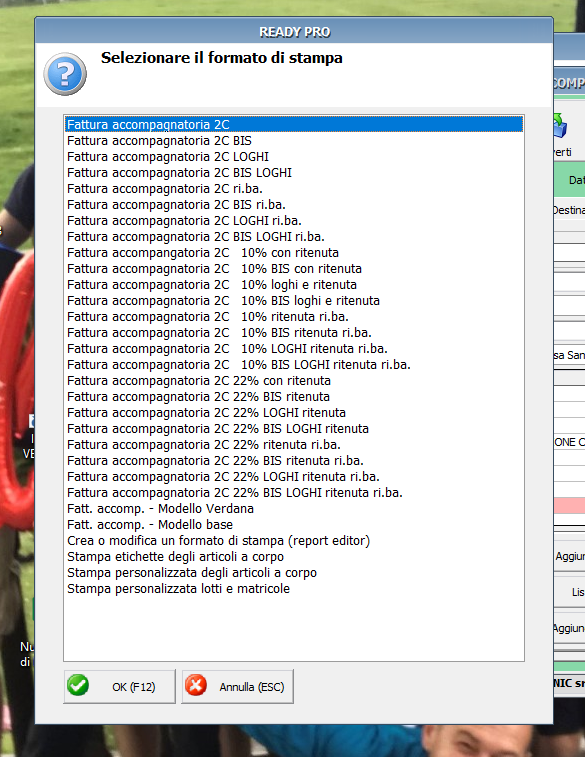Choose Stampa personalizzata lotti e matricole
Viewport: 585px width, 757px height.
point(294,589)
